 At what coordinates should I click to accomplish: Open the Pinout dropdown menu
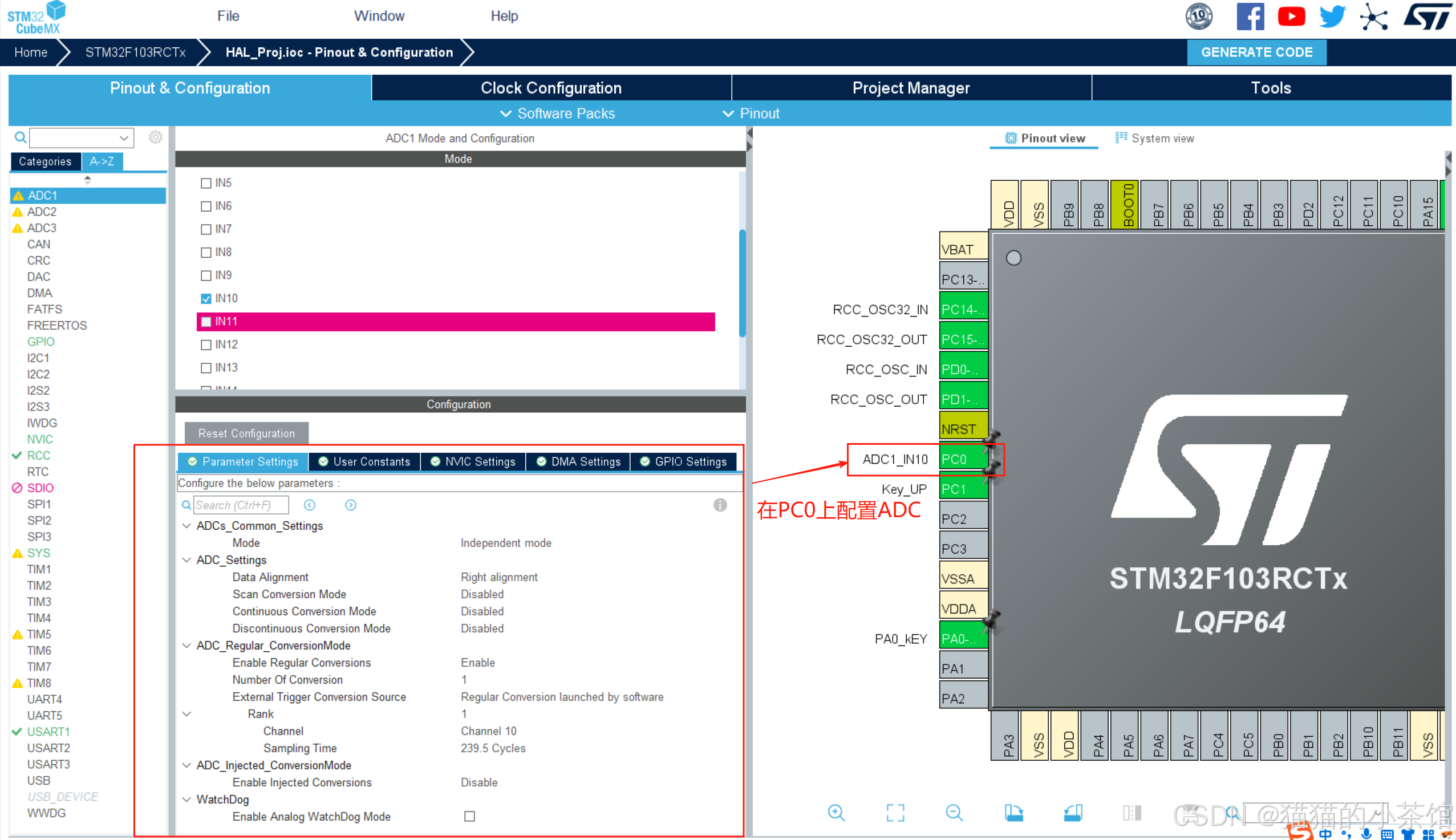(x=751, y=113)
